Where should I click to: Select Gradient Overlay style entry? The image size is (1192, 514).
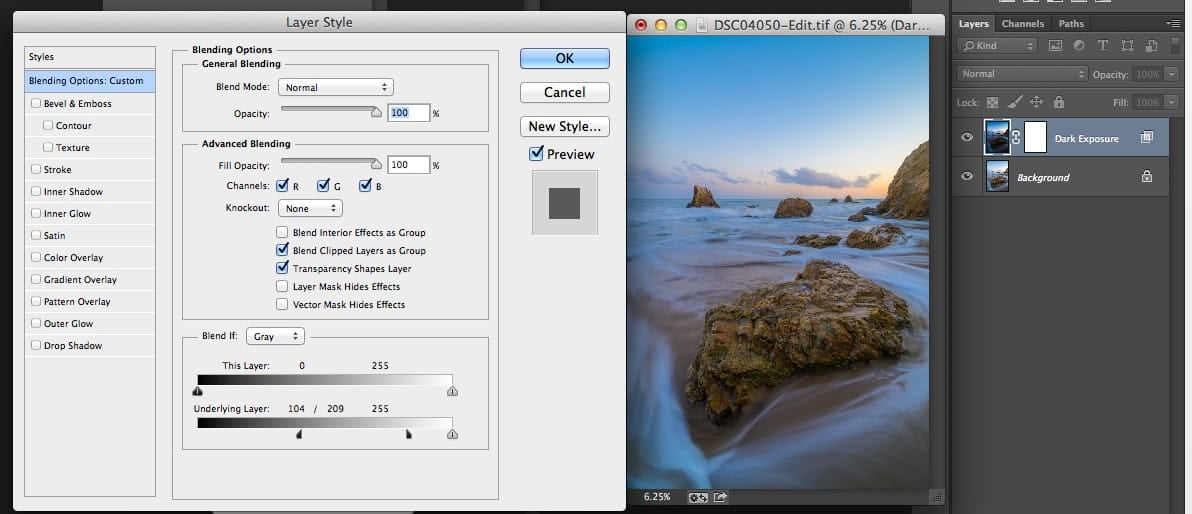click(x=90, y=280)
